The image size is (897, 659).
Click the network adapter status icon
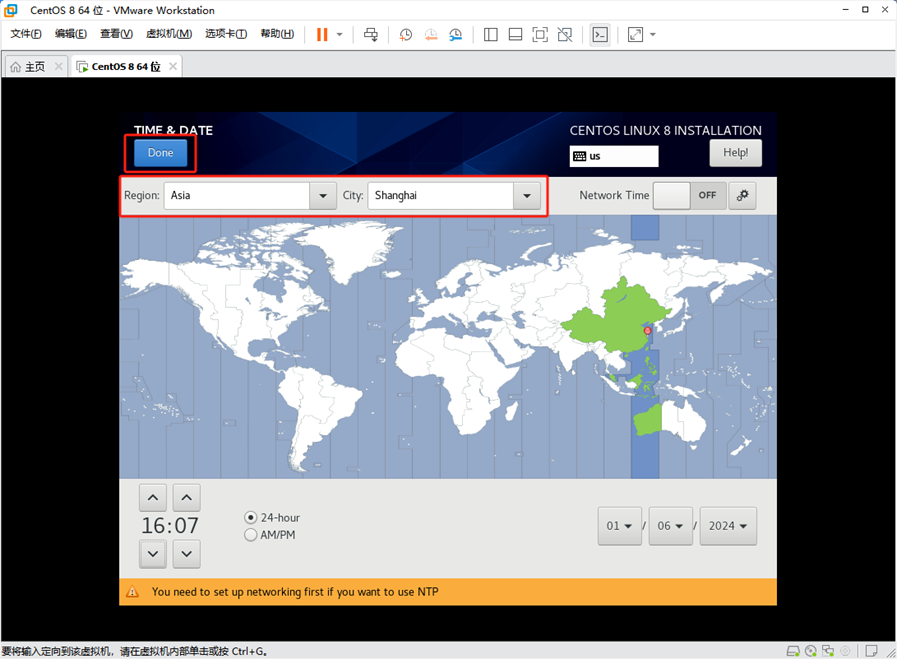(x=828, y=651)
